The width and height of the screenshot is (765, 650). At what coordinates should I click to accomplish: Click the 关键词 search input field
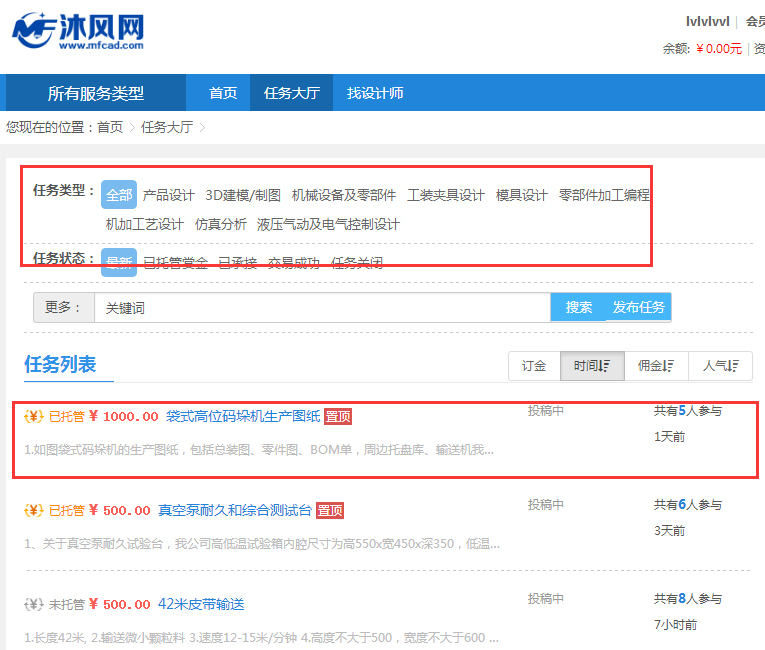pos(322,308)
